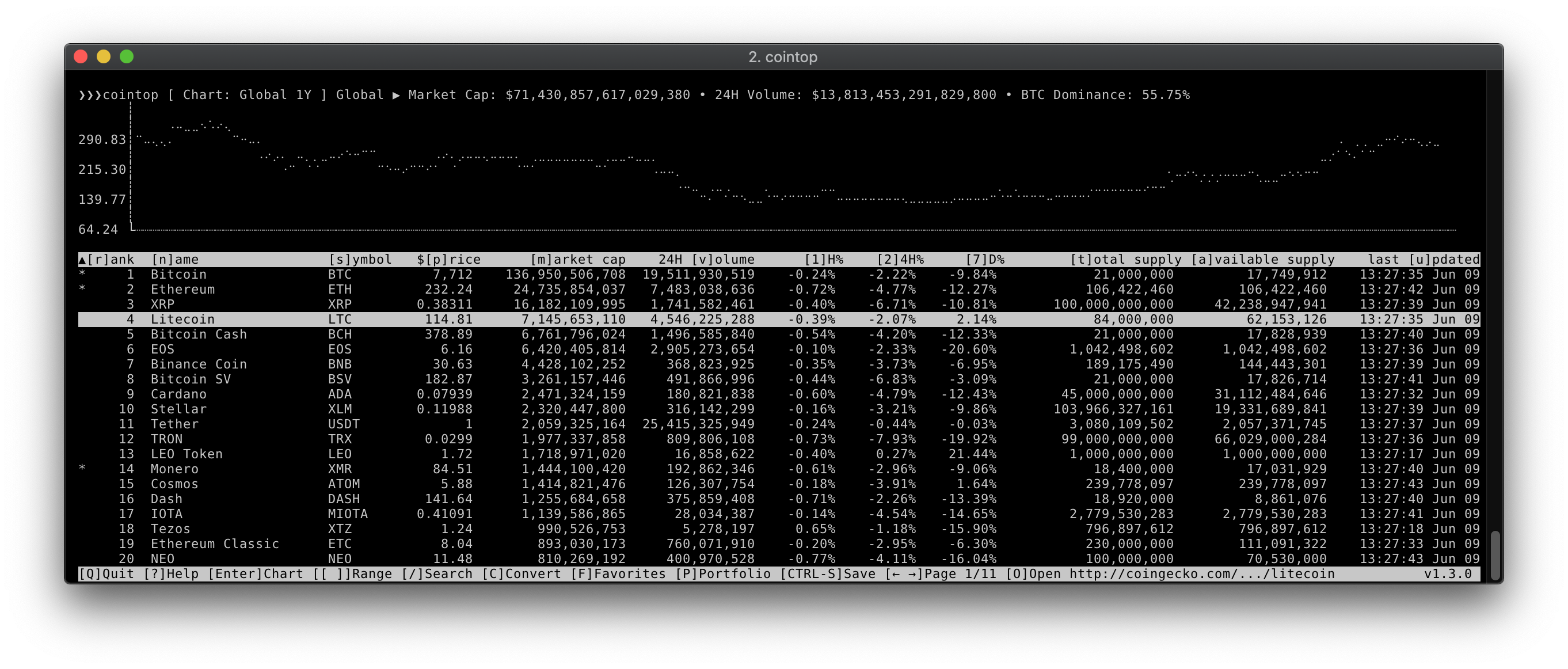1568x669 pixels.
Task: Click the window title '2. cointop'
Action: (783, 57)
